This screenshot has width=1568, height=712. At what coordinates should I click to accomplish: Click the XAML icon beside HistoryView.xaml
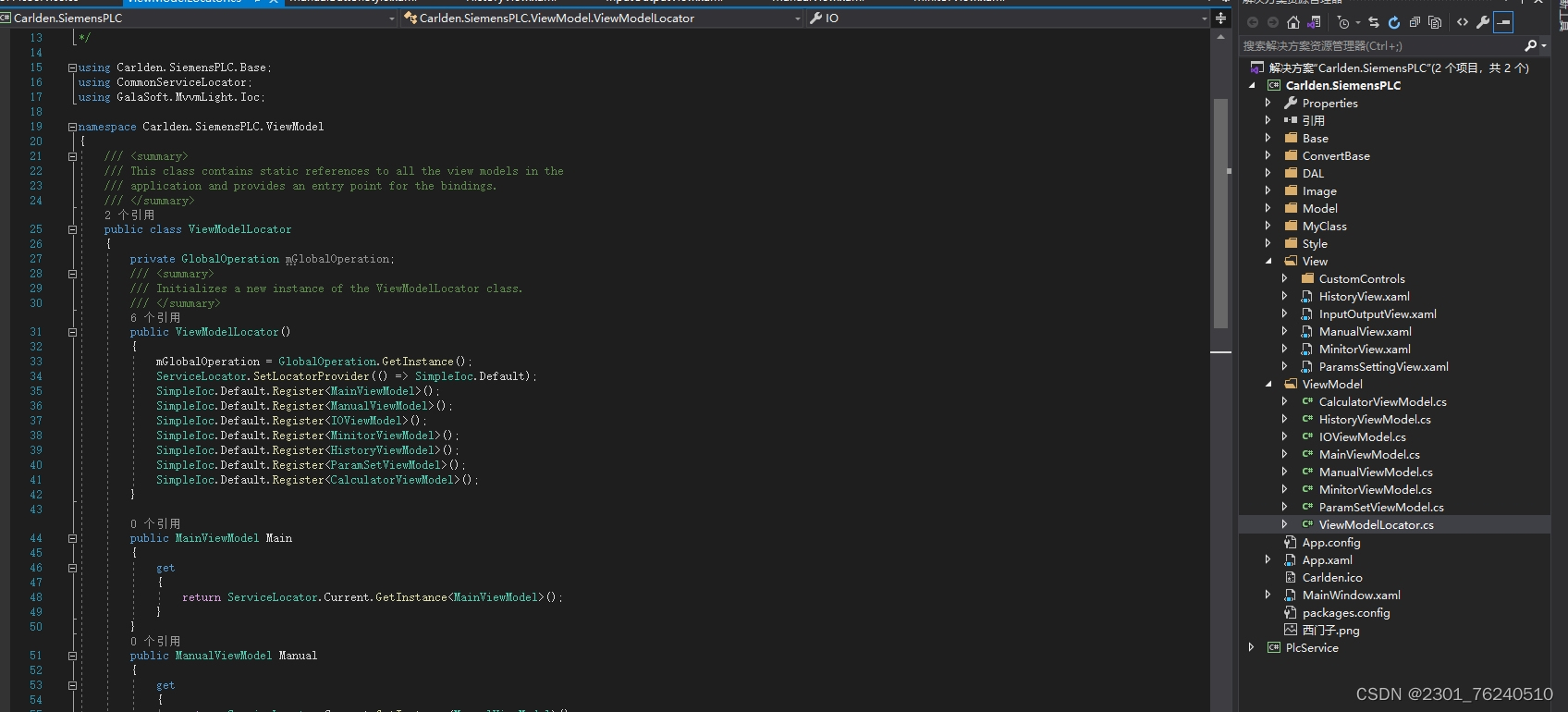pyautogui.click(x=1307, y=297)
